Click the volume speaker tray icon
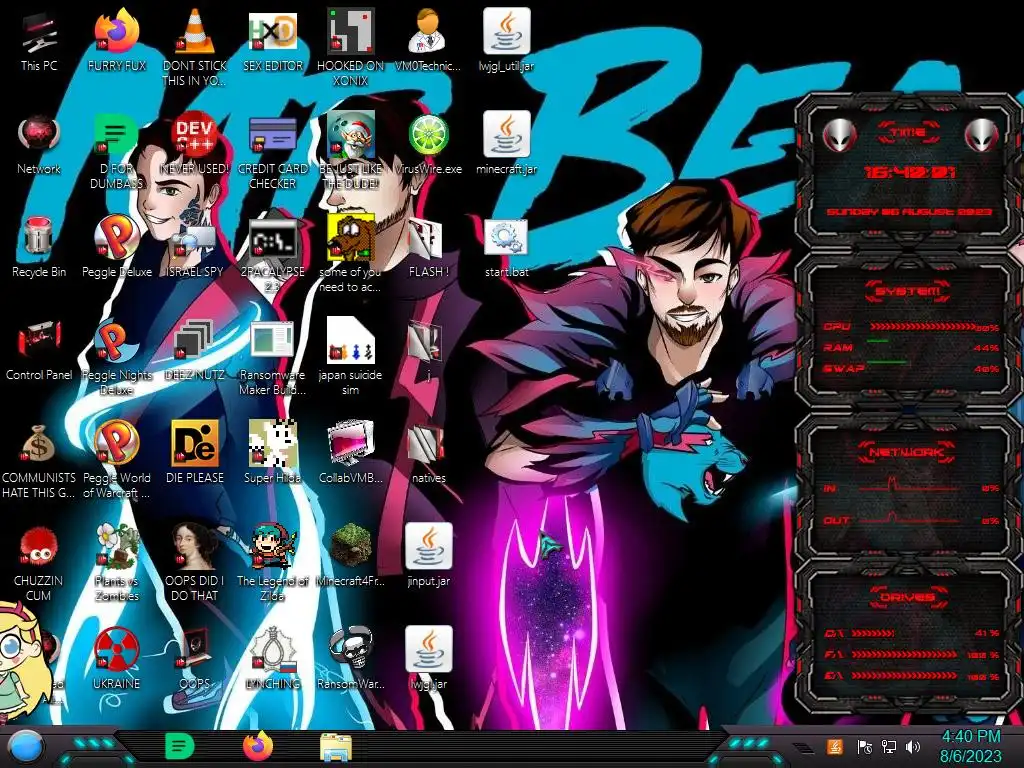Image resolution: width=1024 pixels, height=768 pixels. (x=914, y=747)
